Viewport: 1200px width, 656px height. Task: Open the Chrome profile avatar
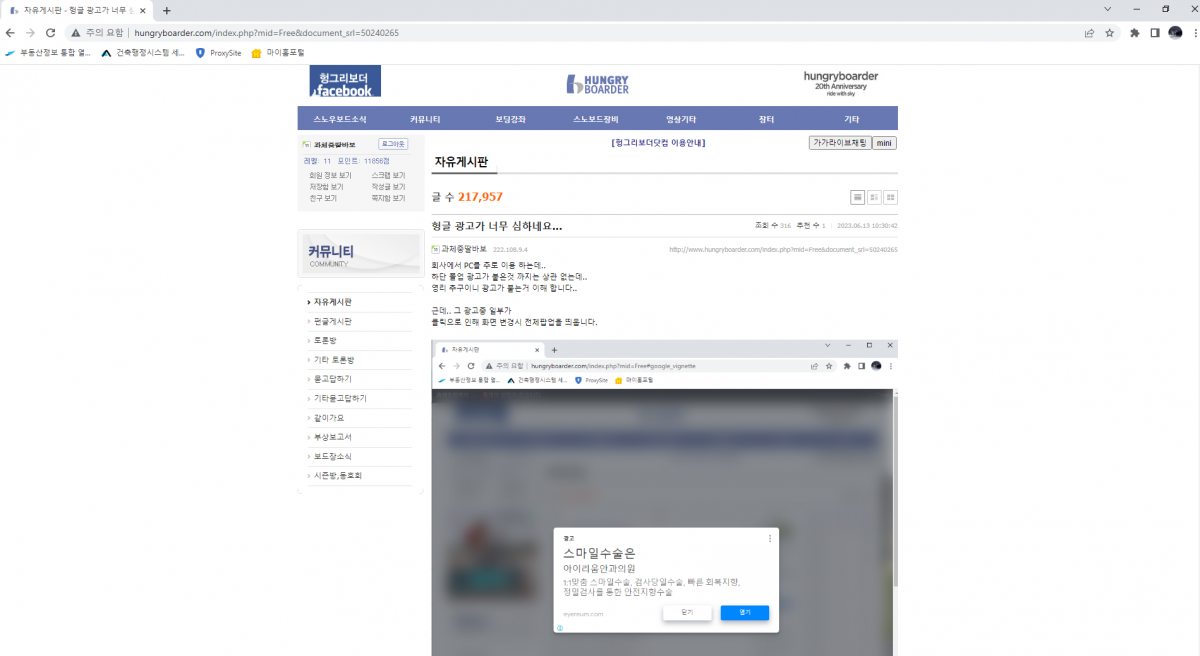pyautogui.click(x=1173, y=32)
